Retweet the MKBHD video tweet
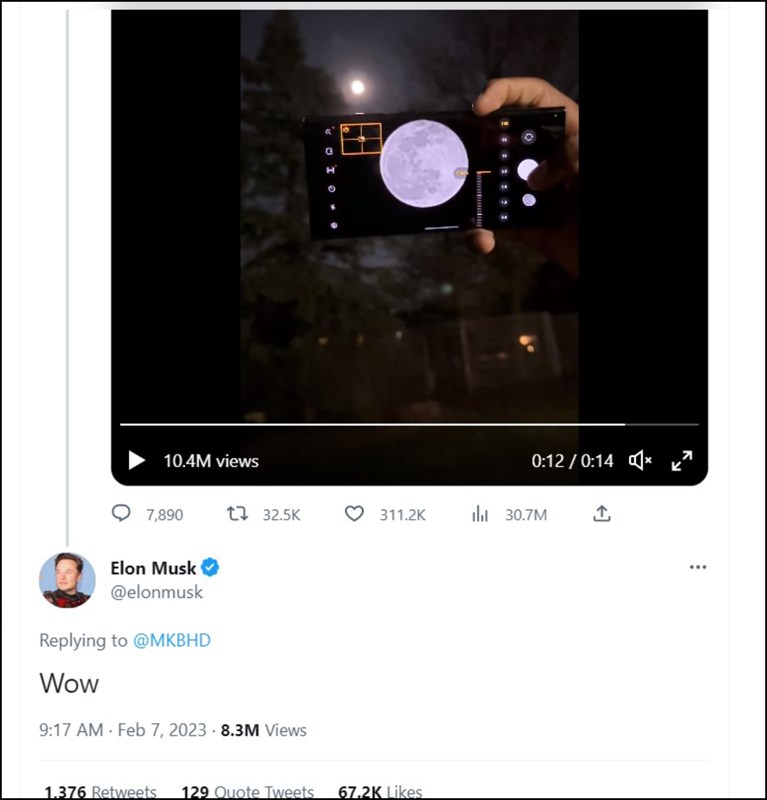767x800 pixels. click(237, 514)
